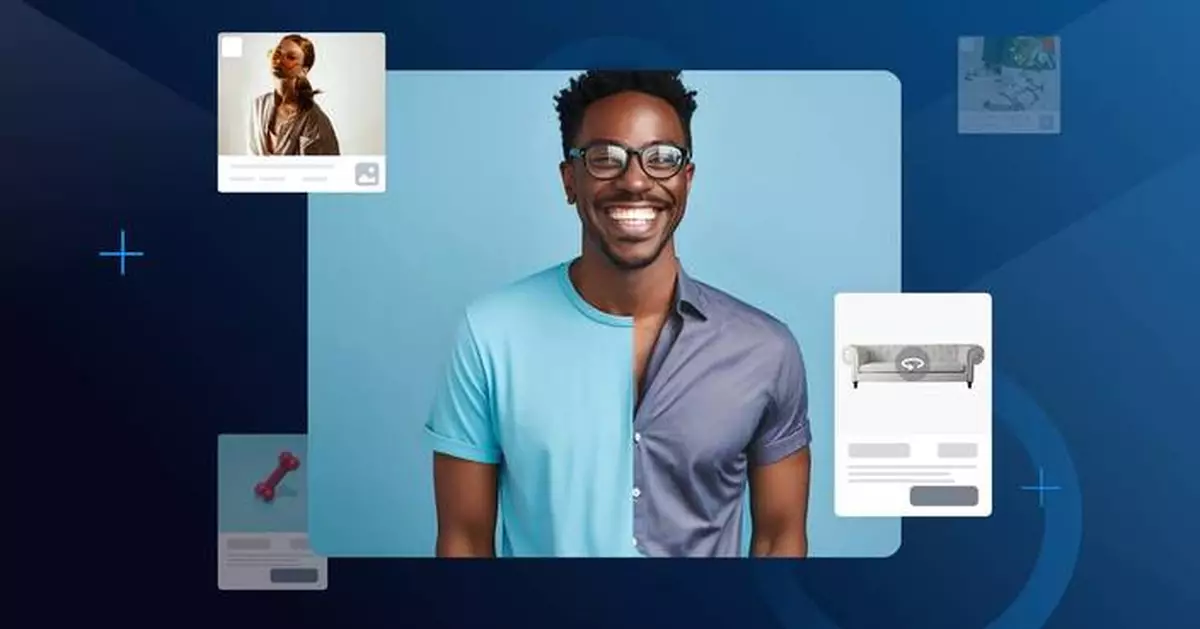Switch to the photo post card tab
The width and height of the screenshot is (1200, 629).
coord(300,110)
